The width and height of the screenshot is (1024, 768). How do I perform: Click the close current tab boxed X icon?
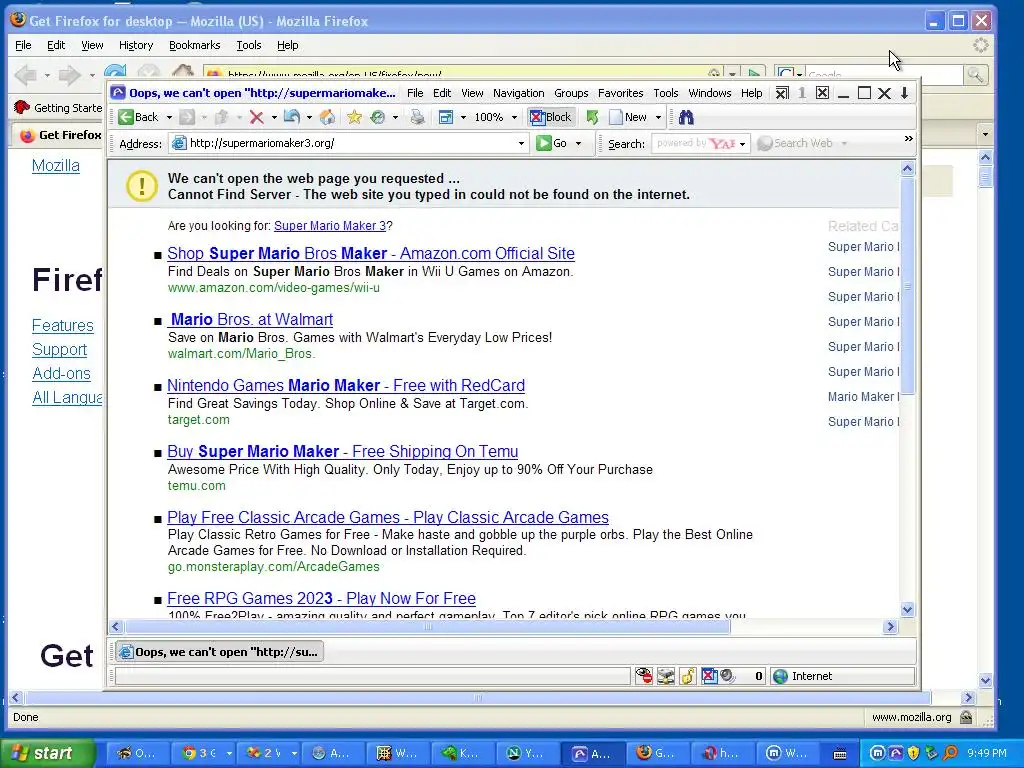pos(823,93)
